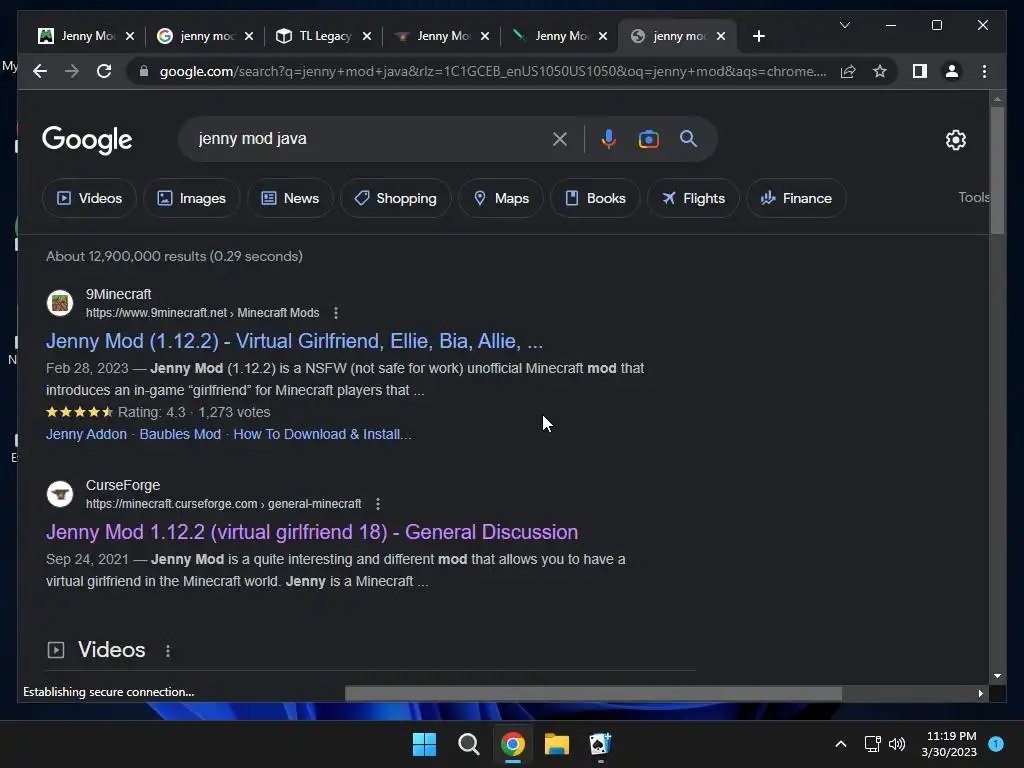1024x768 pixels.
Task: Open network status in system tray
Action: click(x=872, y=744)
